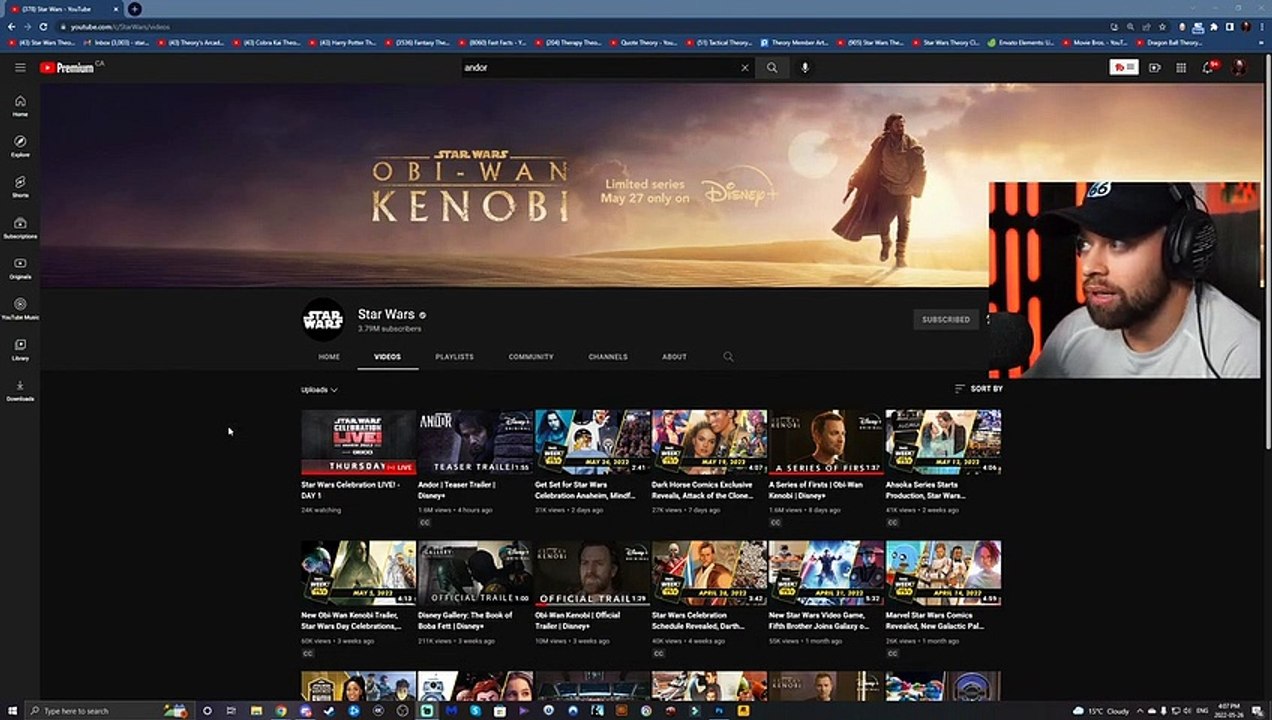Open Explore in the left sidebar
The height and width of the screenshot is (720, 1272).
click(20, 146)
